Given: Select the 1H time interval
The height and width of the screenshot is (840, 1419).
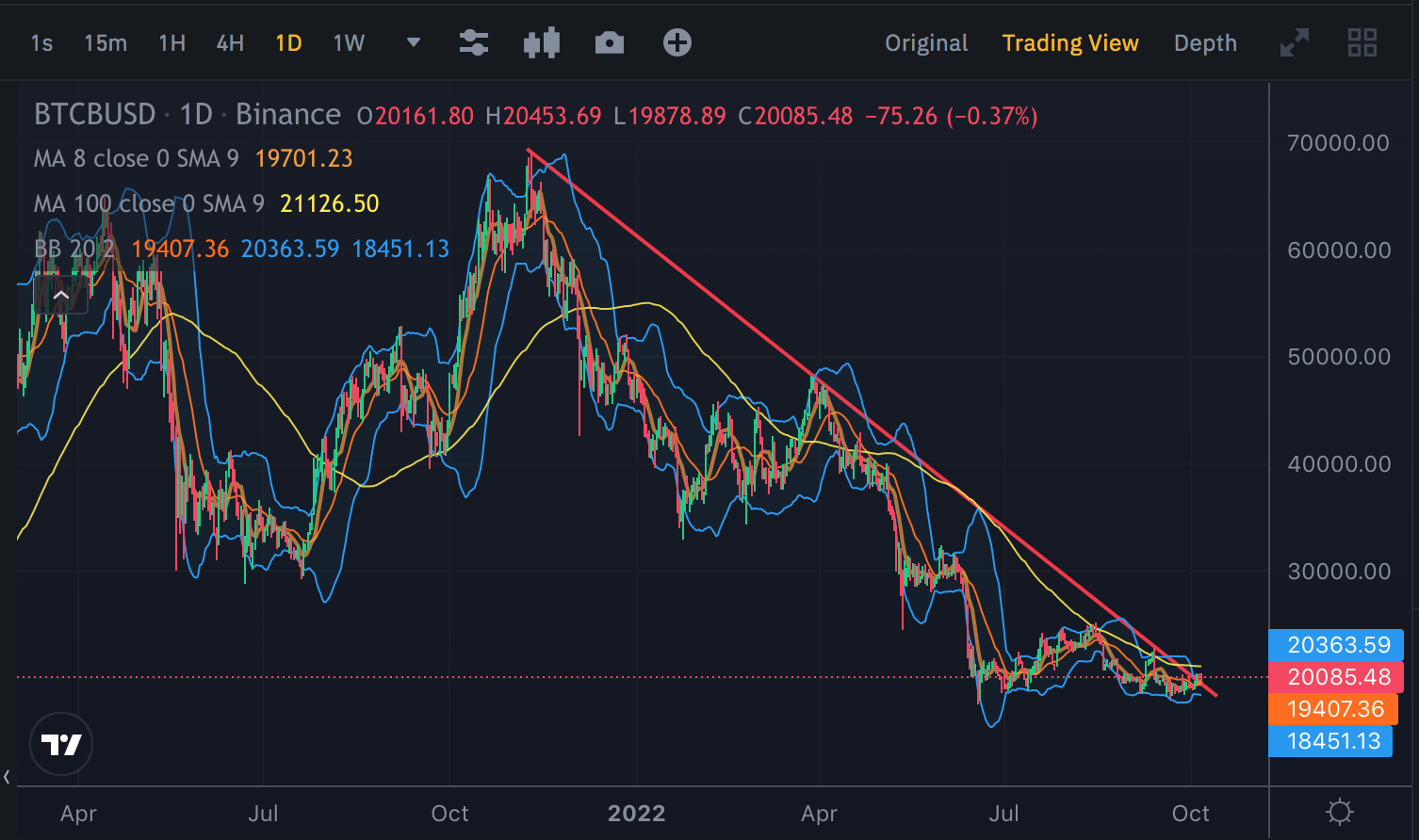Looking at the screenshot, I should coord(171,43).
